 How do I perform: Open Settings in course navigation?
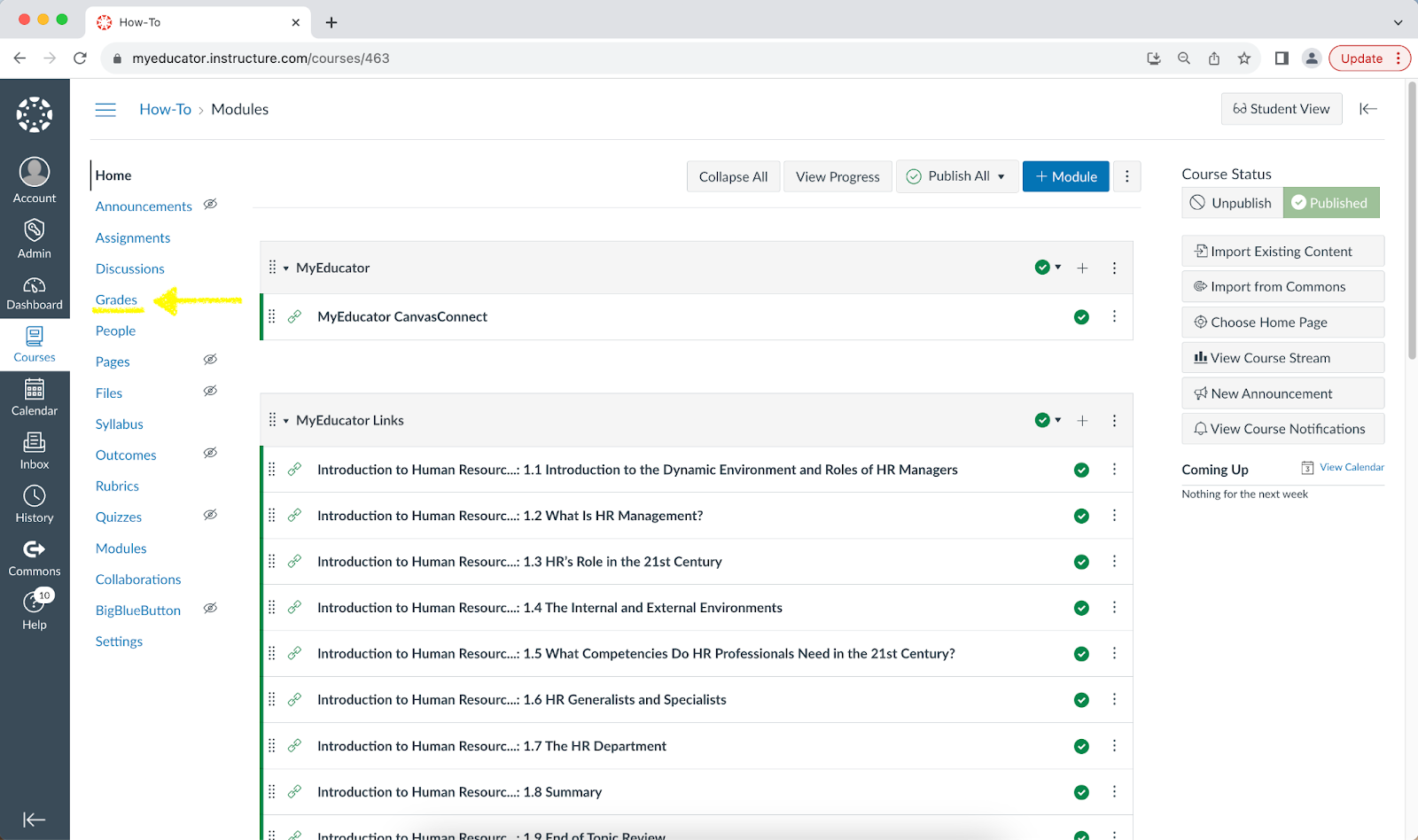pos(119,642)
